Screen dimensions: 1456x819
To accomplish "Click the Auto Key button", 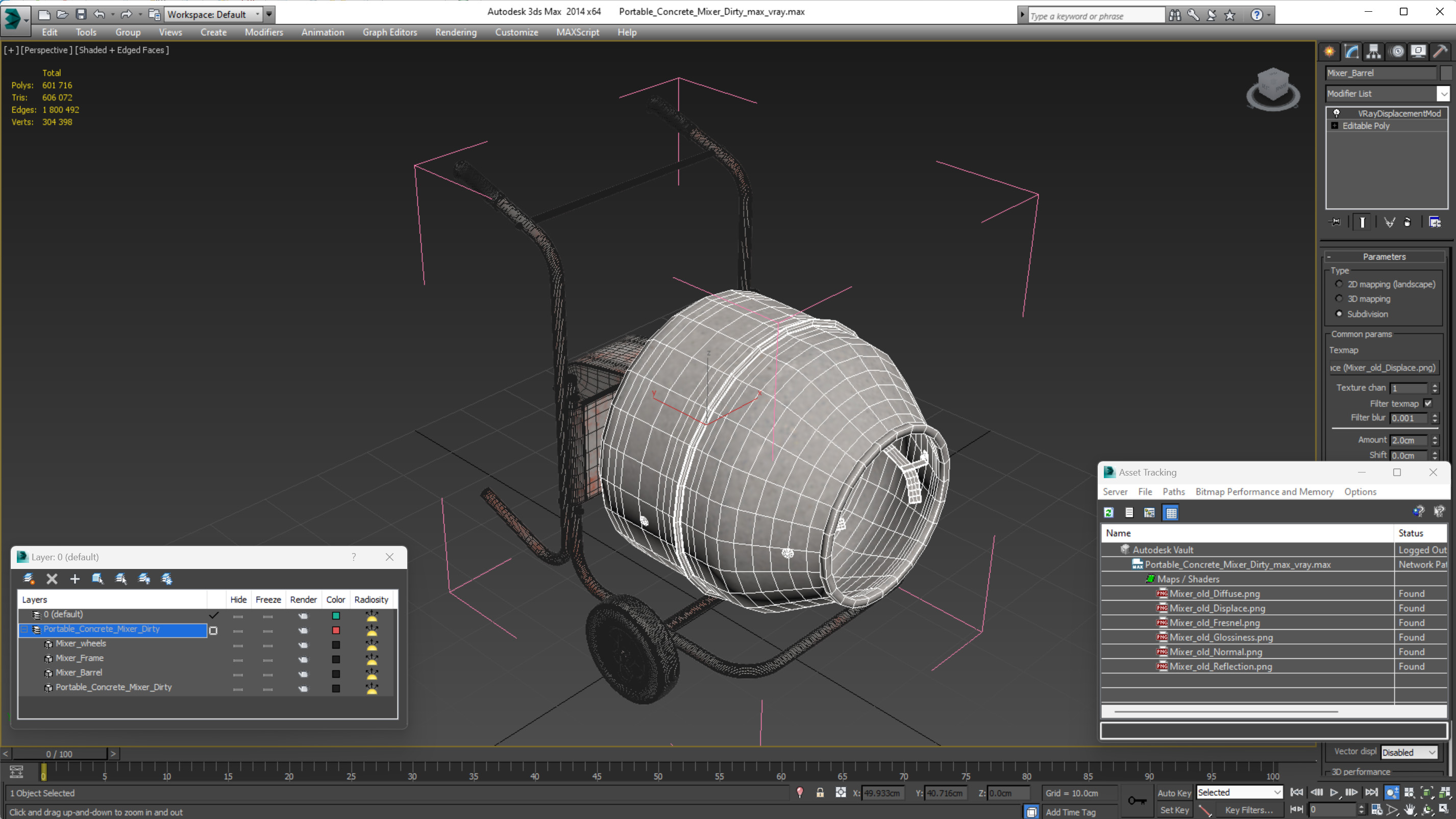I will (x=1174, y=792).
